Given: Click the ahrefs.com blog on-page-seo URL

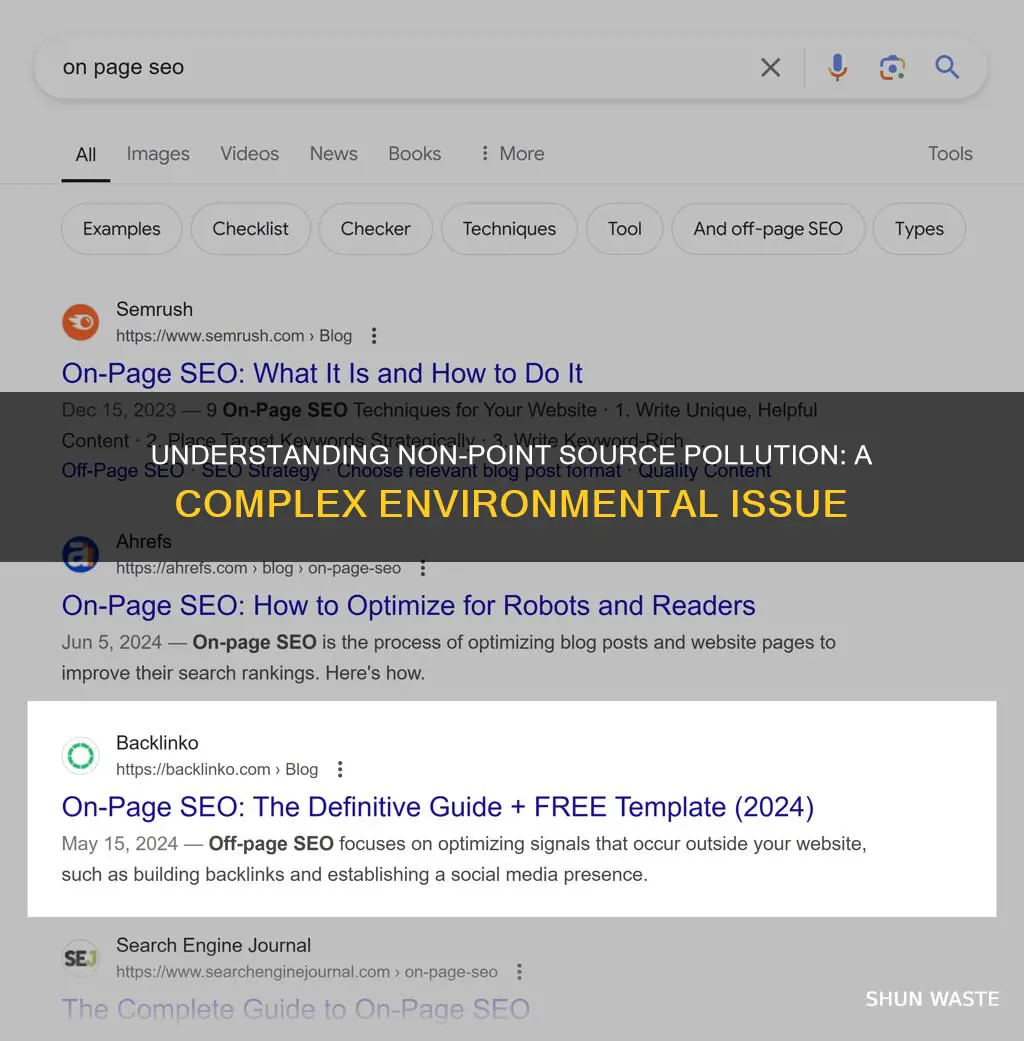Looking at the screenshot, I should pyautogui.click(x=258, y=568).
